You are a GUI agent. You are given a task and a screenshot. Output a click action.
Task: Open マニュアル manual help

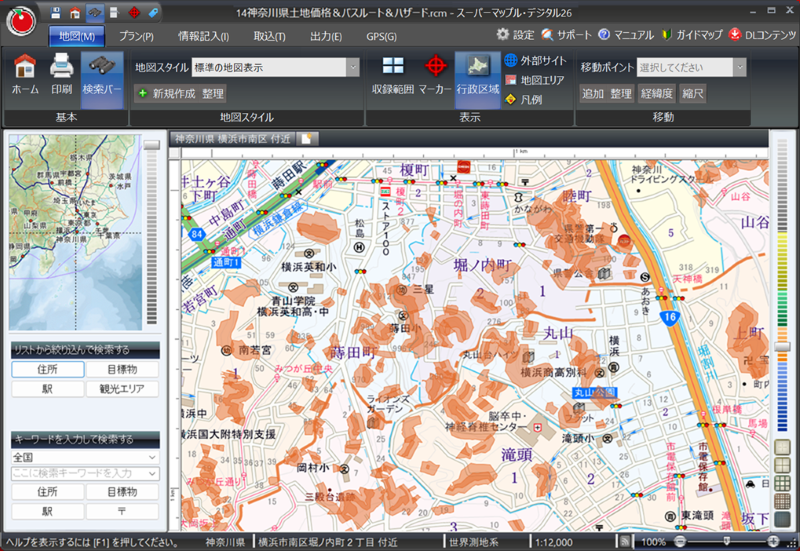point(626,35)
